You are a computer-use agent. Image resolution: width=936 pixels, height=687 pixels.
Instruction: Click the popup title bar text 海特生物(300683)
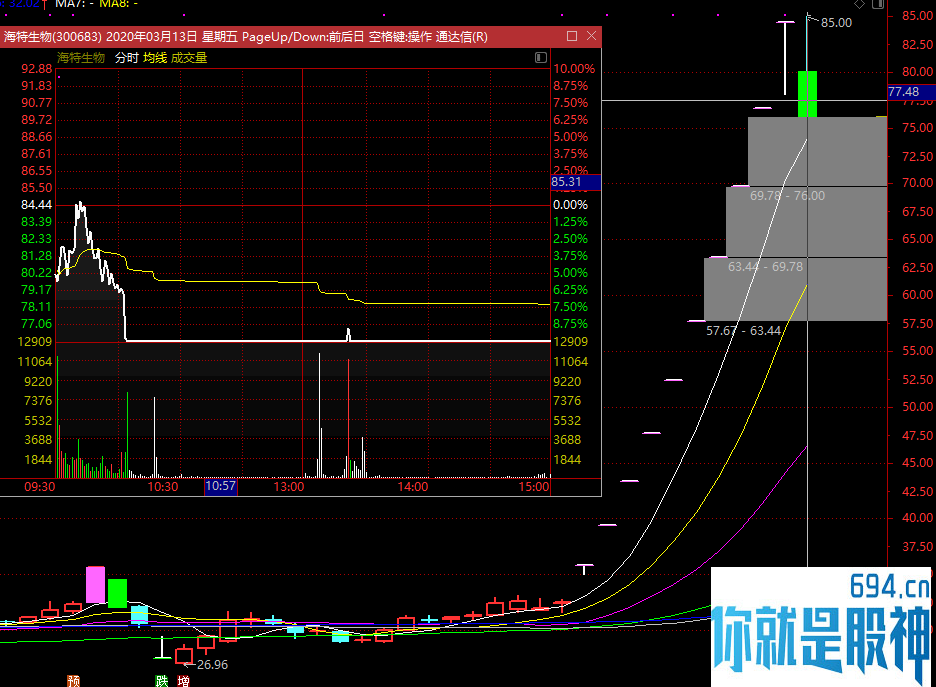tap(53, 37)
